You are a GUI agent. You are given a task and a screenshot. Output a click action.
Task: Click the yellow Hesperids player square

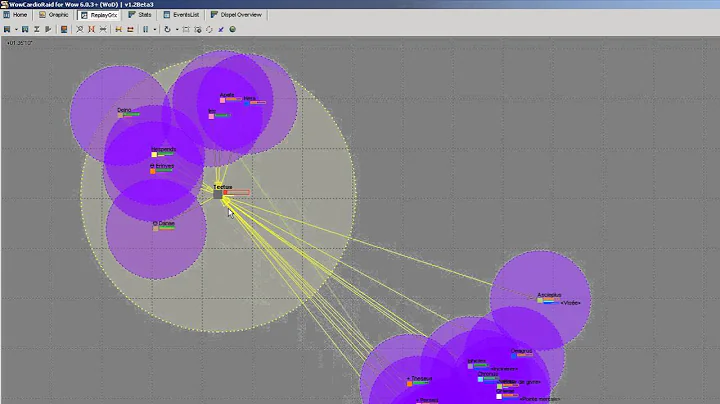[x=154, y=155]
